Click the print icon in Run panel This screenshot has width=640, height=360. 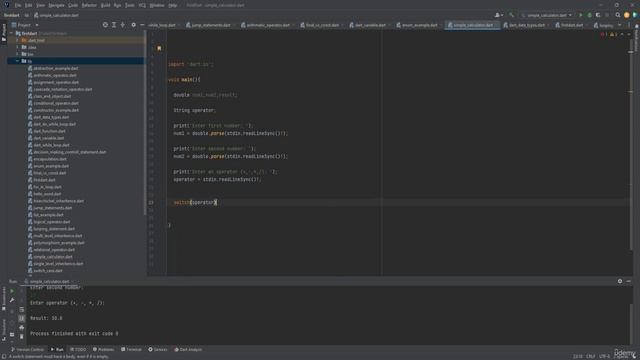(22, 327)
